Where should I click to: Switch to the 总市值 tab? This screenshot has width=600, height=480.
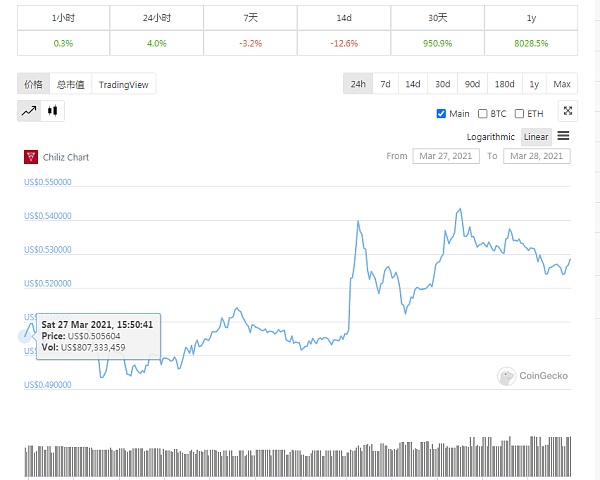(x=70, y=85)
